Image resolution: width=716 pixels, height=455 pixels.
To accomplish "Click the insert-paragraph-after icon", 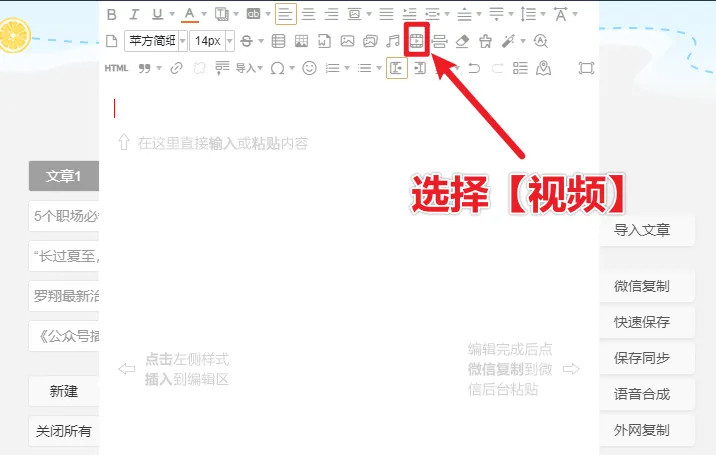I will point(420,68).
